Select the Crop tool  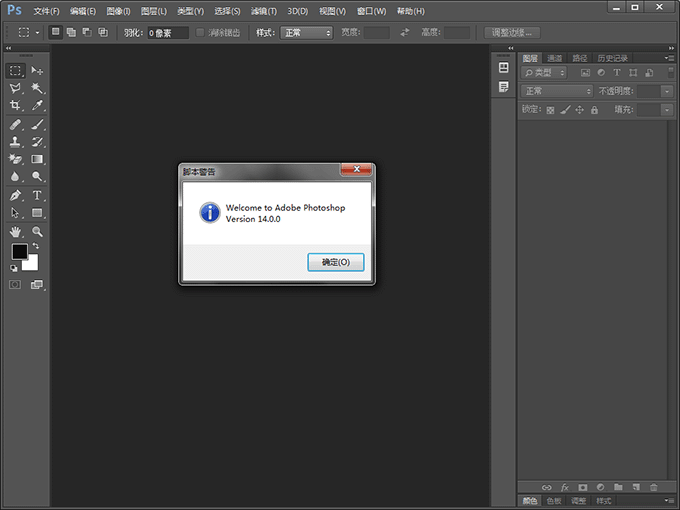pos(16,105)
